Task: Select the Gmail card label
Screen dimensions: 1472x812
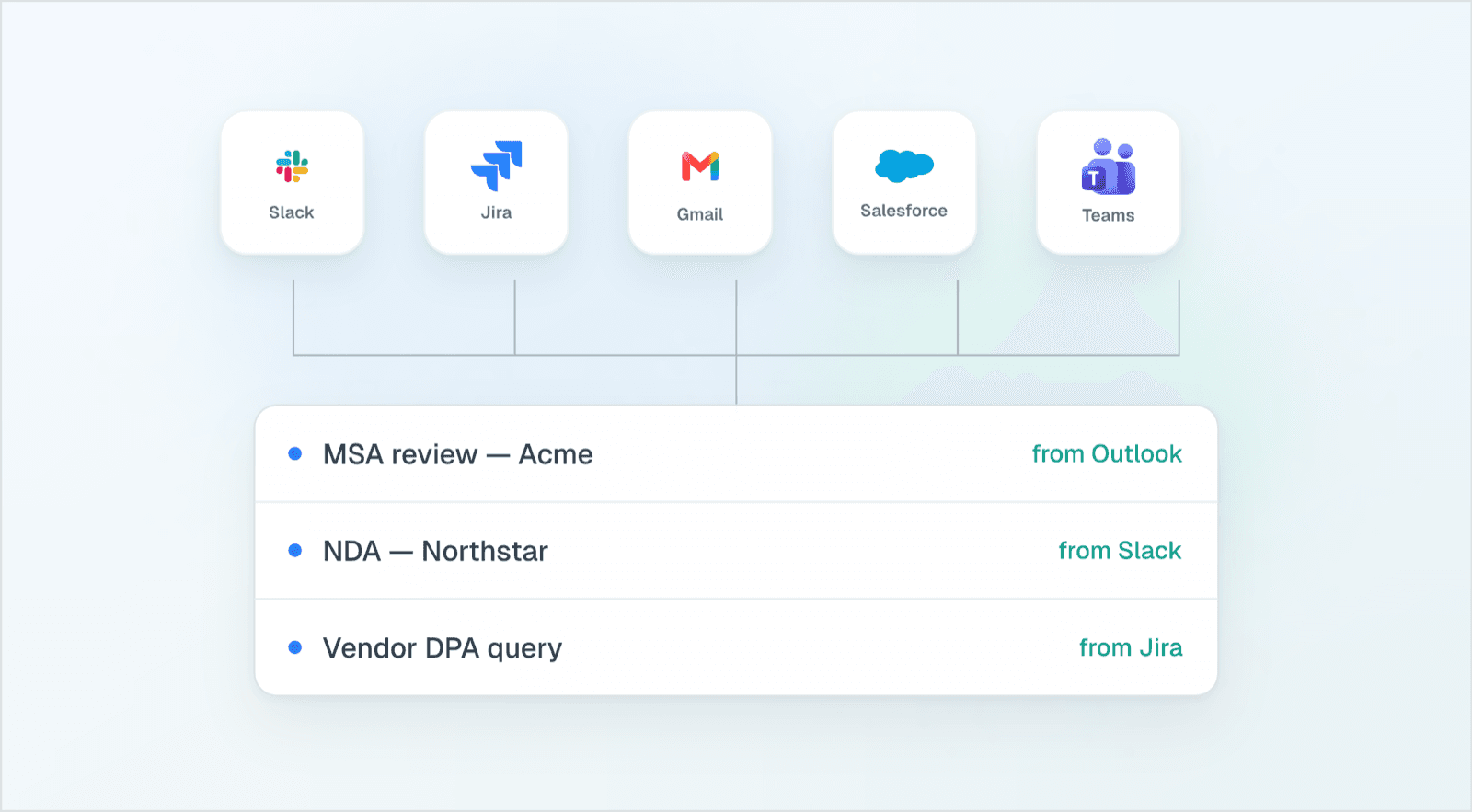Action: point(700,214)
